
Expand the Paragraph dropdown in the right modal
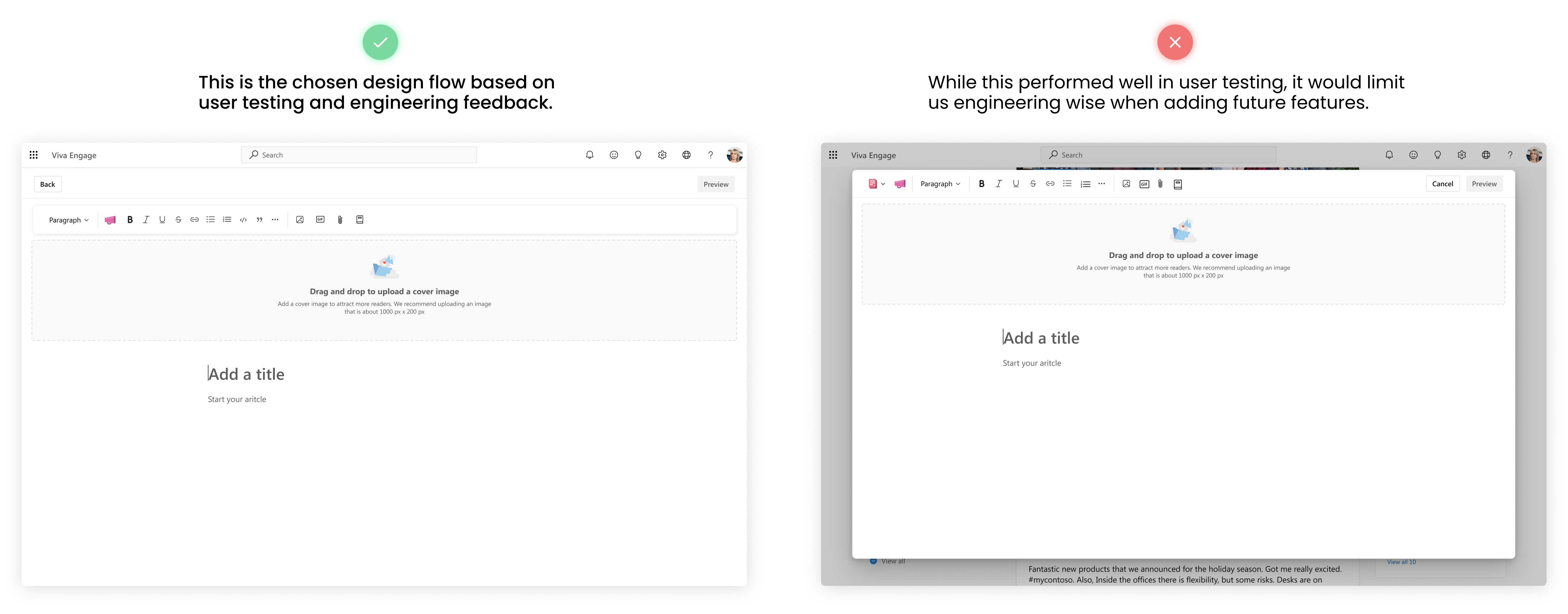tap(940, 184)
